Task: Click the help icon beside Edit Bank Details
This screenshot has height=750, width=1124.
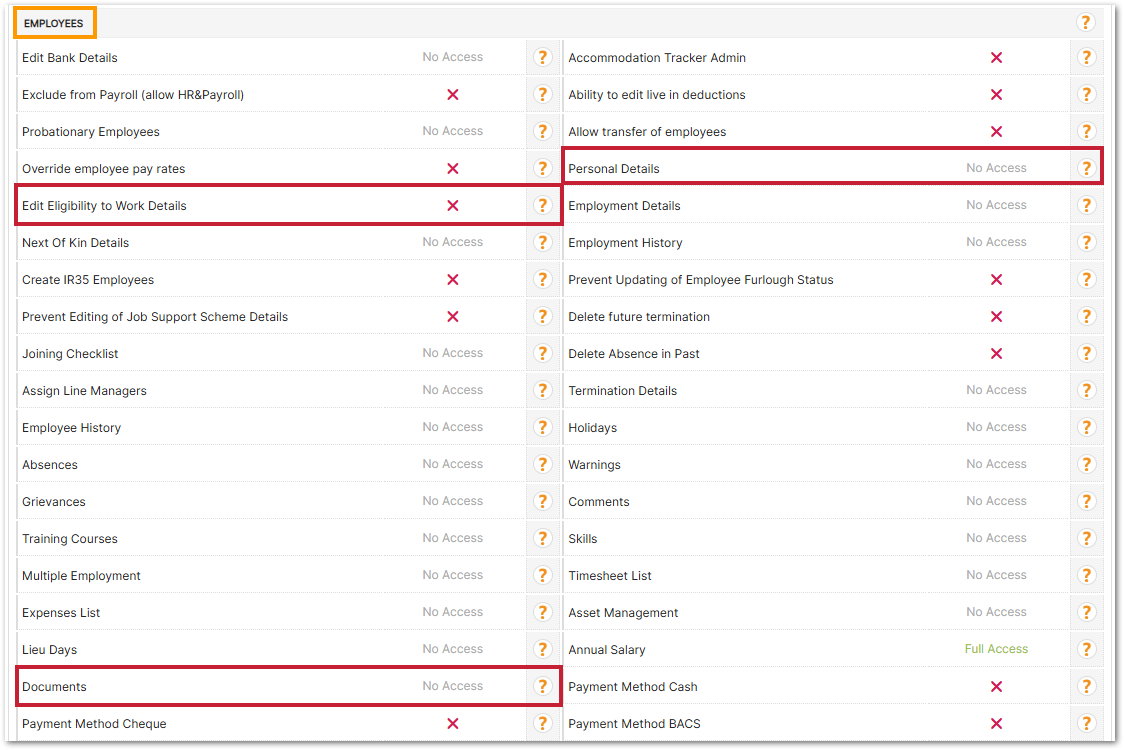Action: (x=542, y=58)
